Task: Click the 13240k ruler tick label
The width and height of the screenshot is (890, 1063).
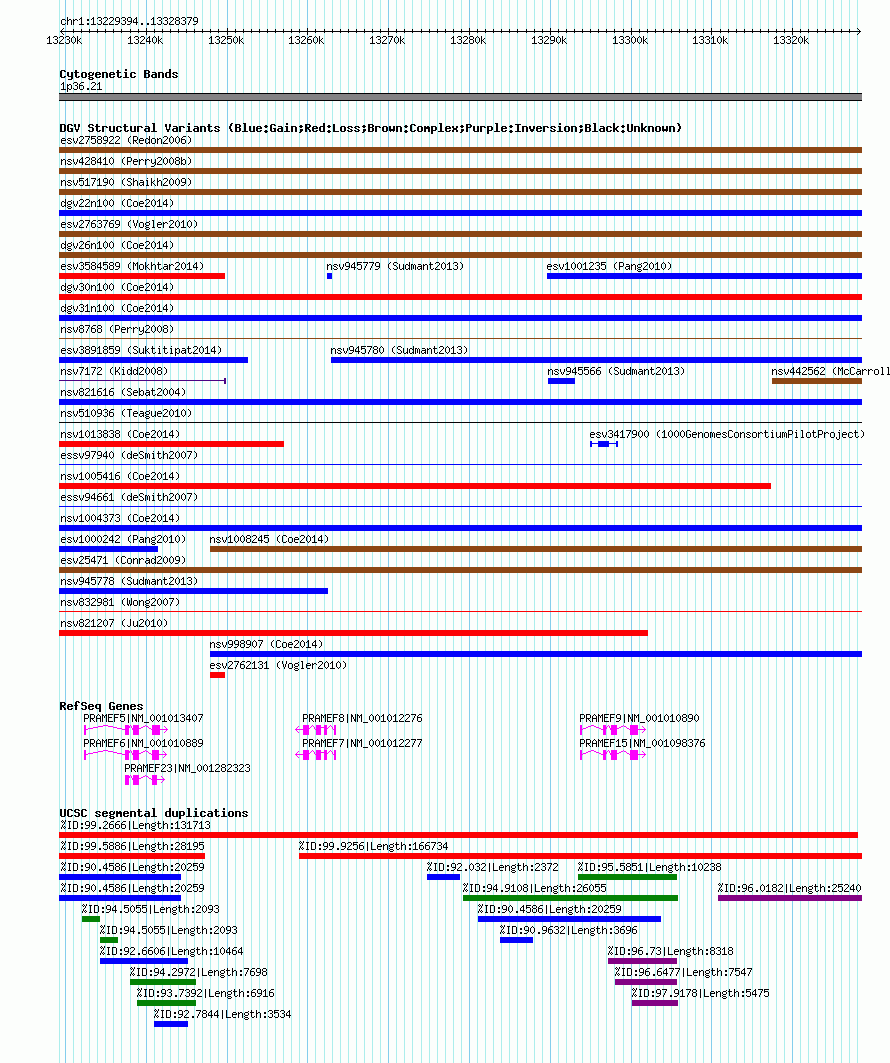Action: 145,41
